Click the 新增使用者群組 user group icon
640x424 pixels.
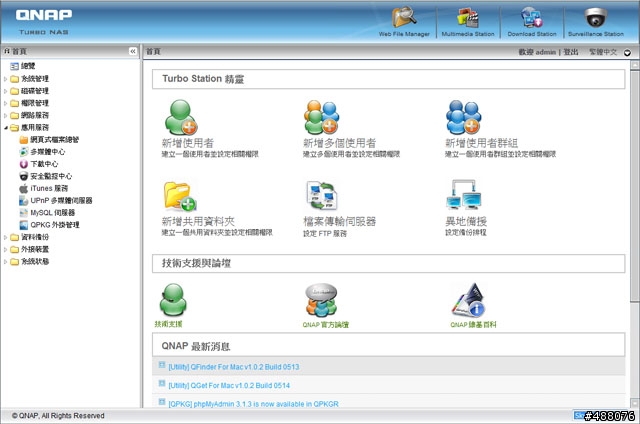(x=464, y=117)
